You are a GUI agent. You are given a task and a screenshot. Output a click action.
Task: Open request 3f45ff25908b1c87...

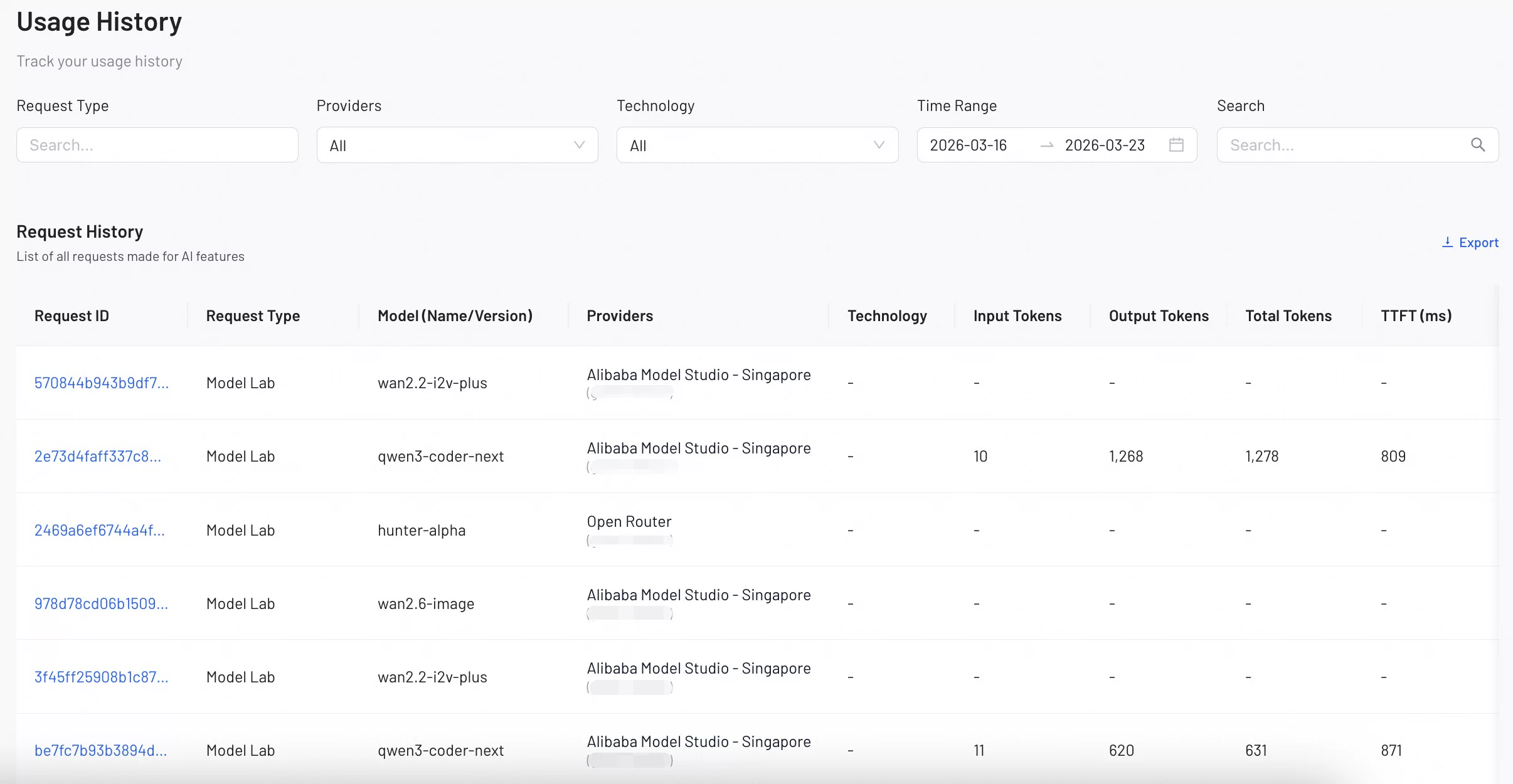[x=102, y=677]
